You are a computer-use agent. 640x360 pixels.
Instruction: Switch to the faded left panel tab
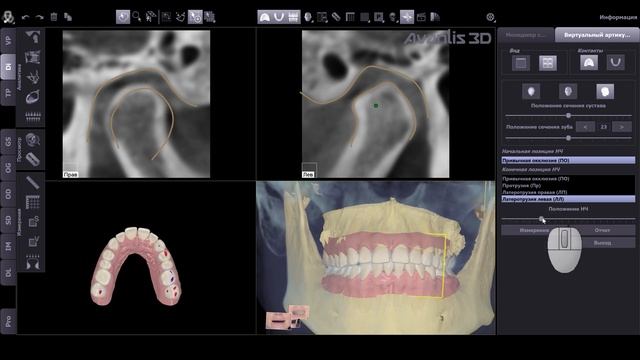(526, 35)
